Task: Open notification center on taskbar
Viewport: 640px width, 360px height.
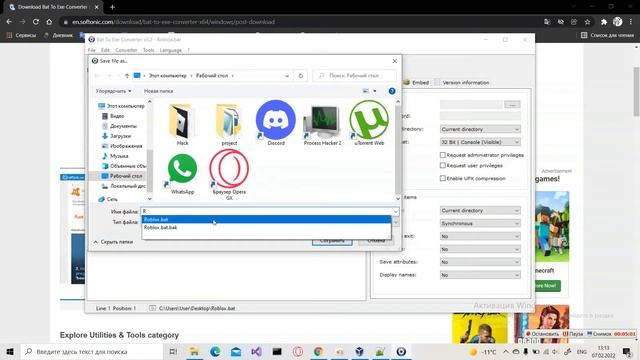Action: point(627,351)
